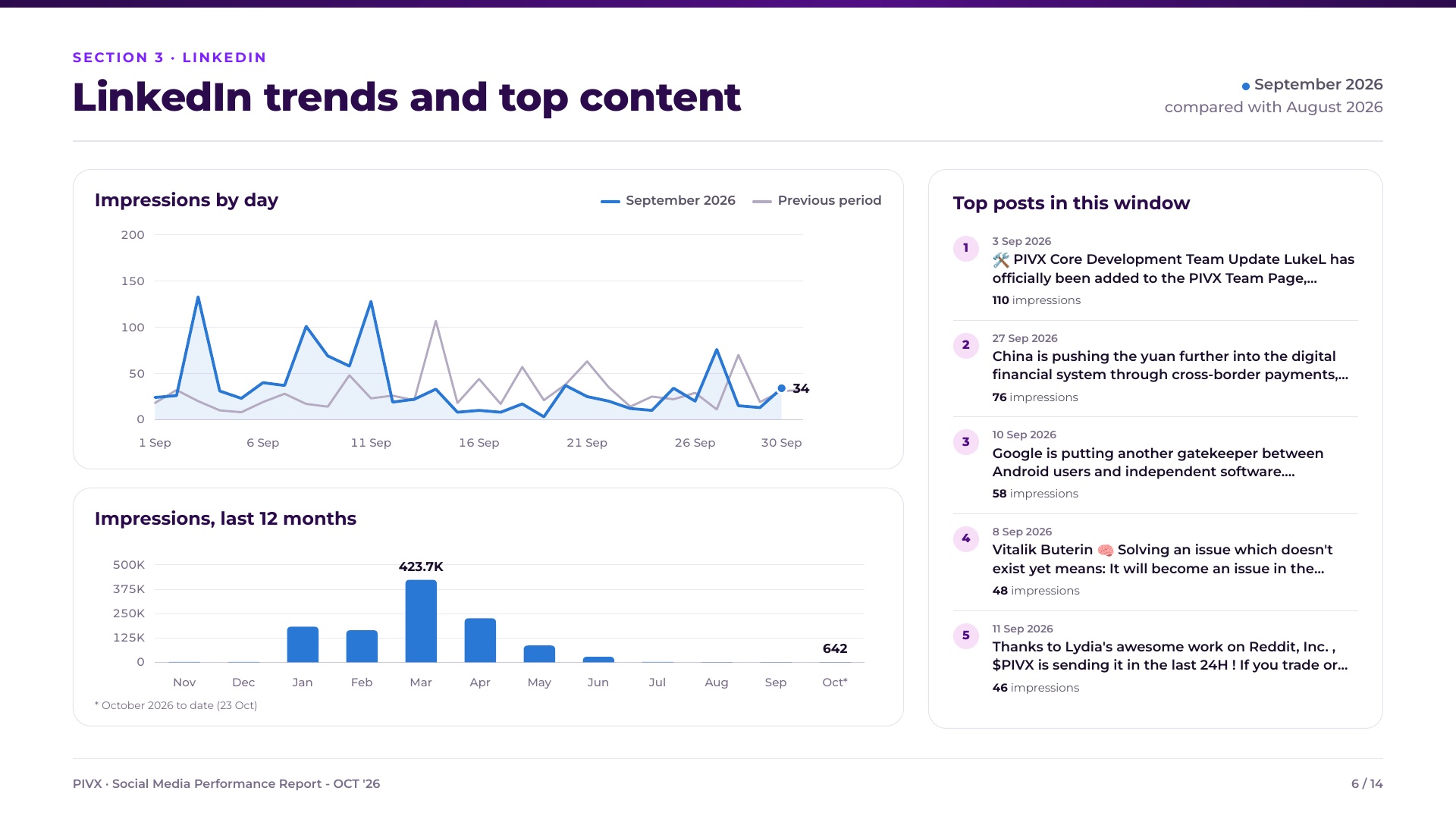
Task: Click the 'SECTION 3 · LINKEDIN' label
Action: pos(170,58)
